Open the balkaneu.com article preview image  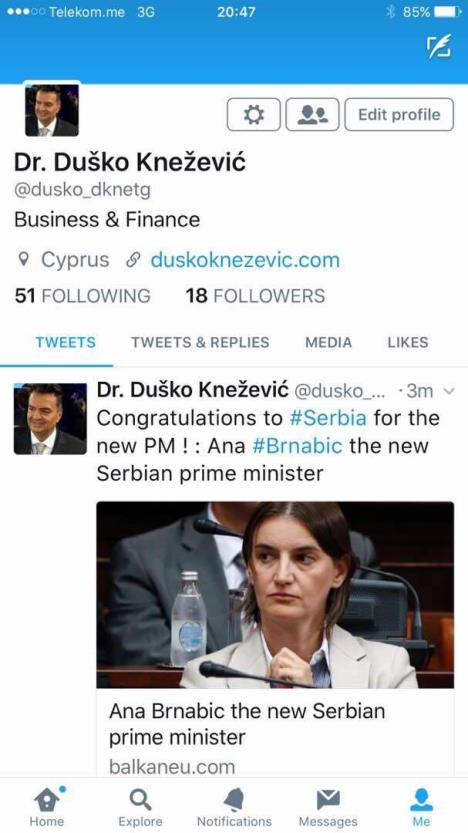coord(275,595)
